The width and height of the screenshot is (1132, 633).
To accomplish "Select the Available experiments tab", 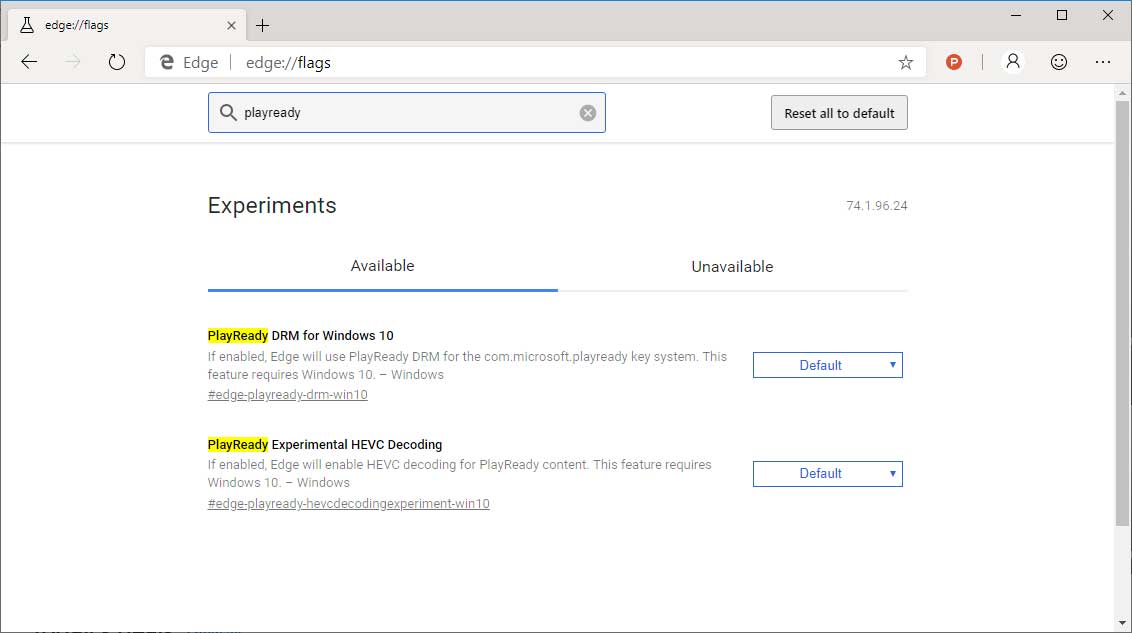I will point(382,266).
